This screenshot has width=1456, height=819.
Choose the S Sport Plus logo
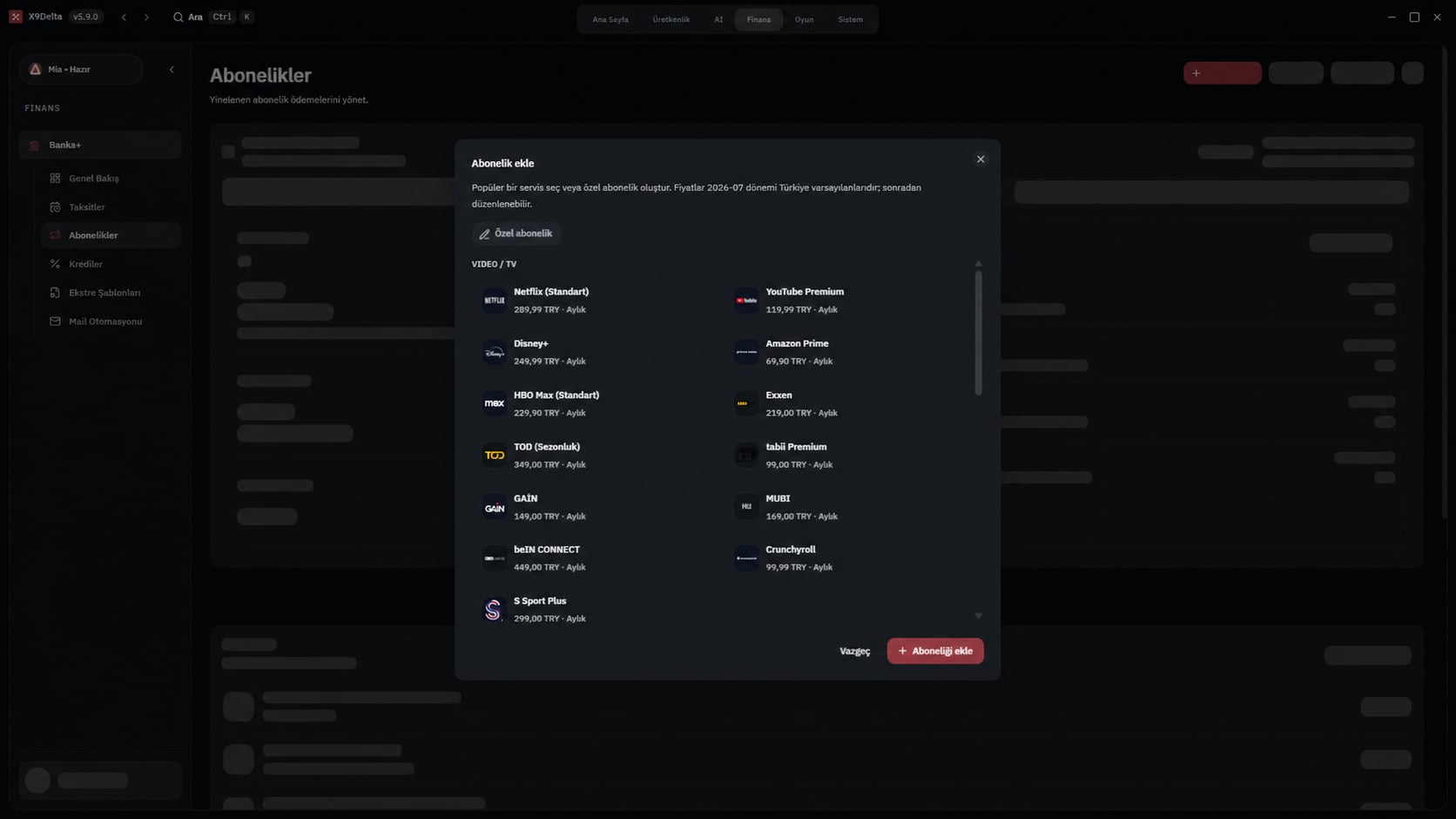click(x=495, y=610)
